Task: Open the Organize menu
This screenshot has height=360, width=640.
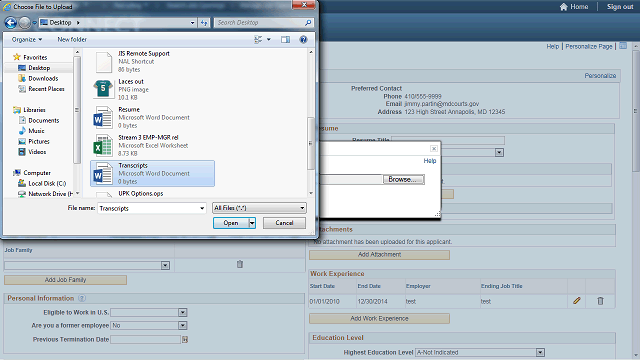Action: pyautogui.click(x=27, y=40)
